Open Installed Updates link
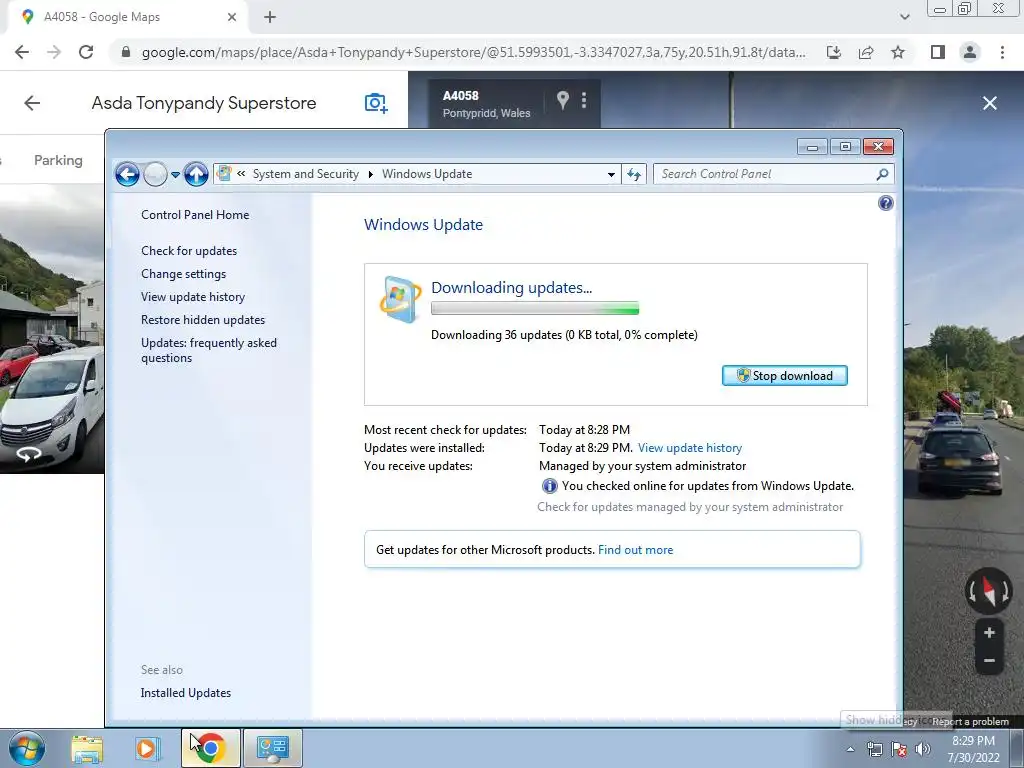This screenshot has width=1024, height=768. [x=185, y=693]
